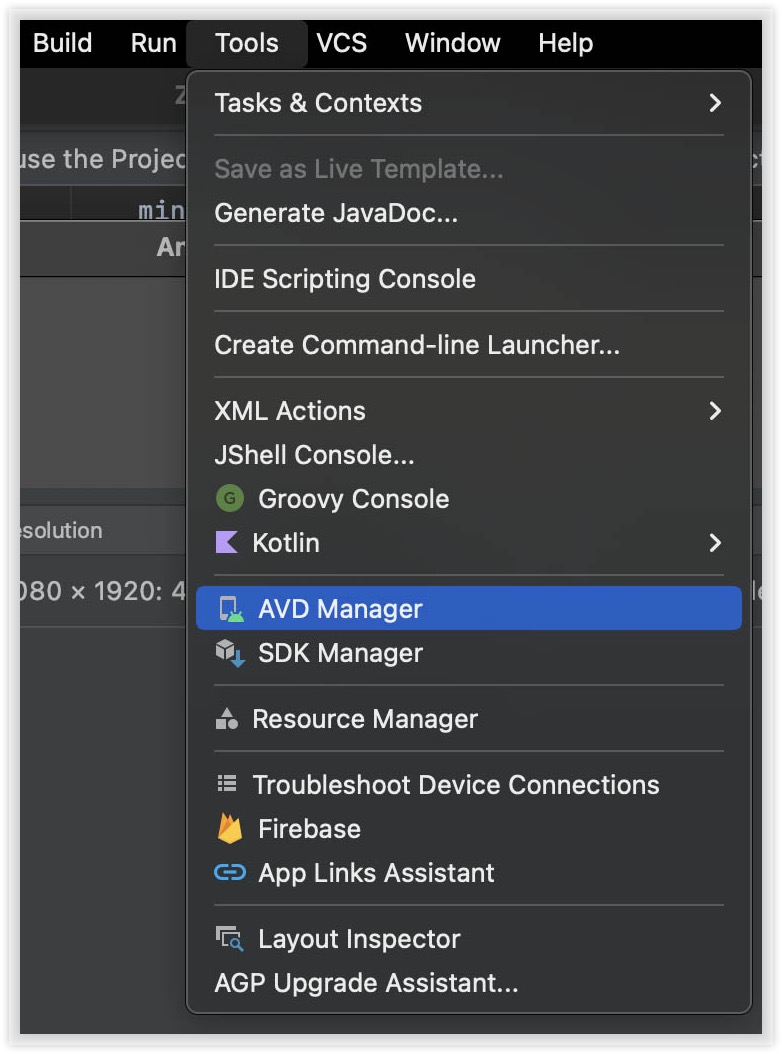Click the SDK Manager box icon
The width and height of the screenshot is (782, 1054).
(x=230, y=653)
